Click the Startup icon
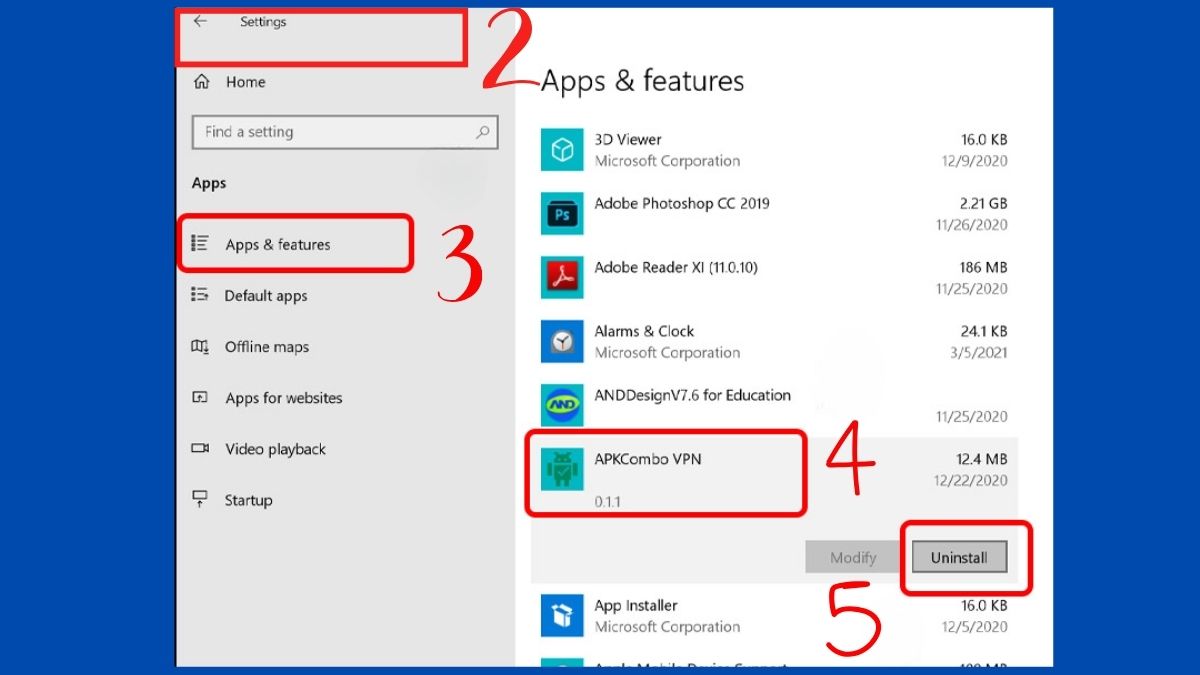1200x675 pixels. coord(200,498)
